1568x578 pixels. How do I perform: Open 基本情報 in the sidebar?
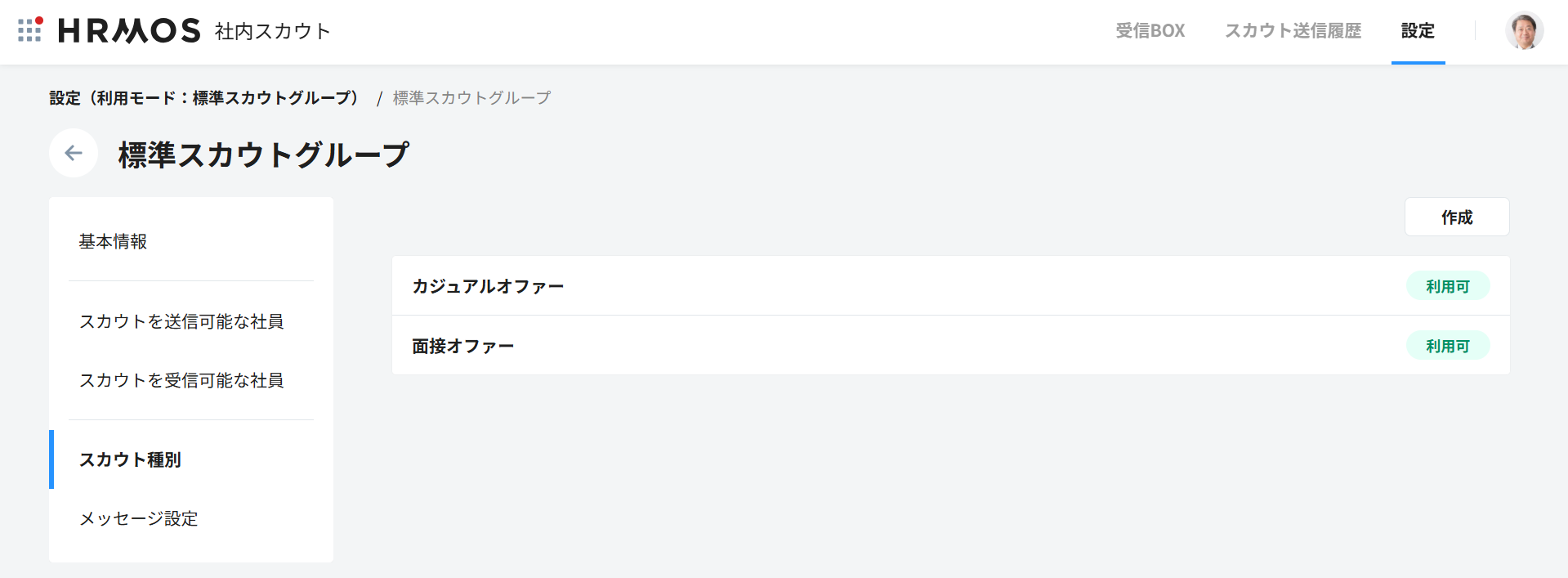pos(113,241)
